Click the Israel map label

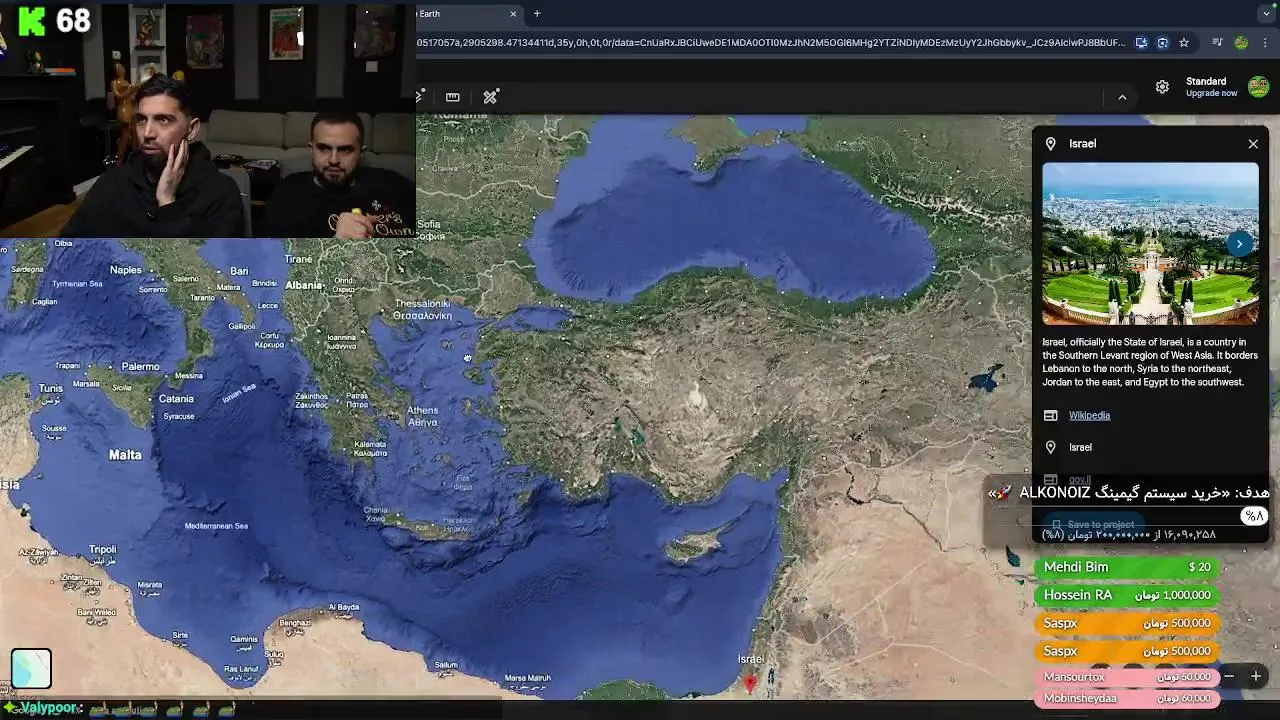click(750, 659)
